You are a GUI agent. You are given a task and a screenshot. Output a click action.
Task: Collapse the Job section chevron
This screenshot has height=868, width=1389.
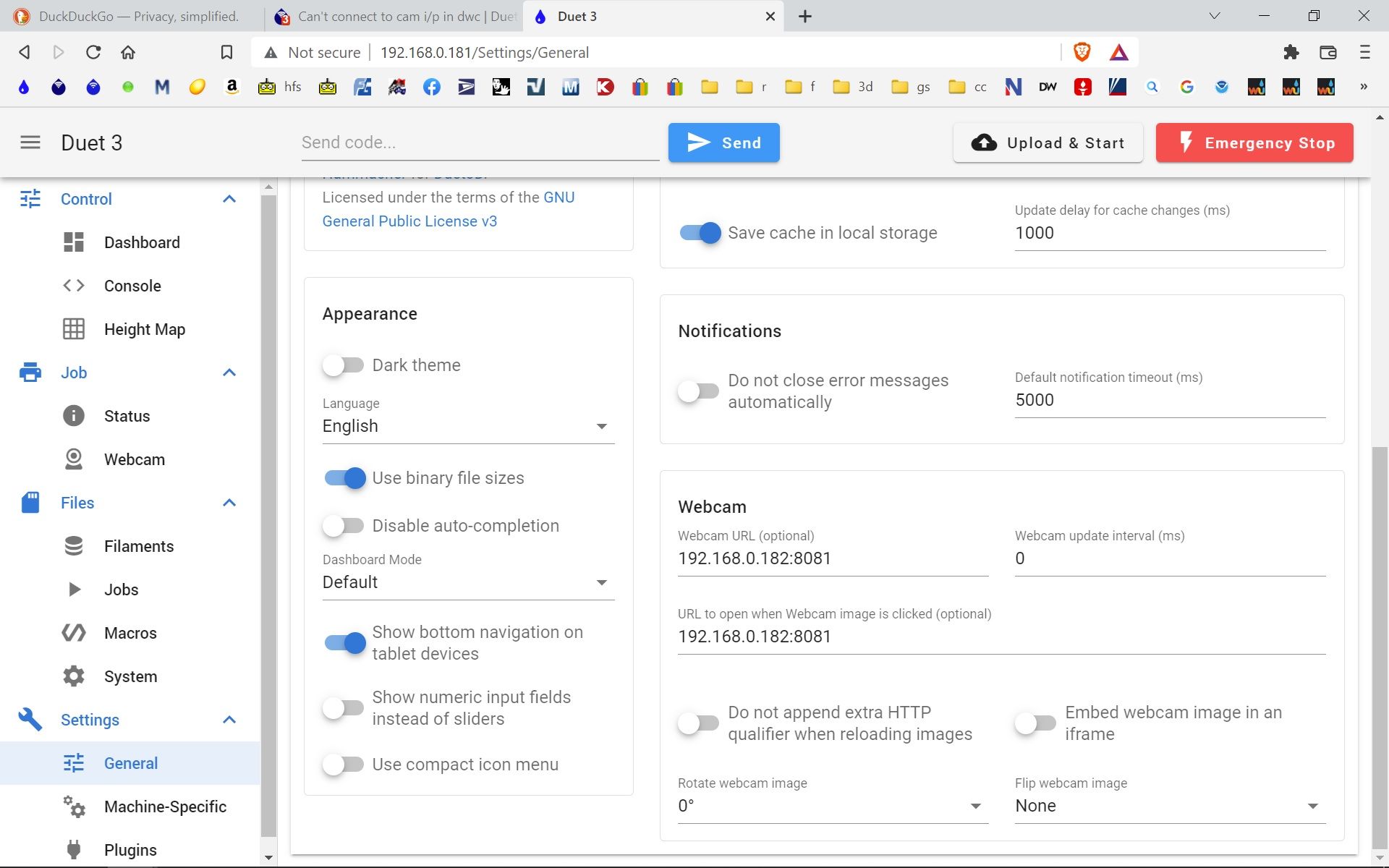click(x=229, y=373)
